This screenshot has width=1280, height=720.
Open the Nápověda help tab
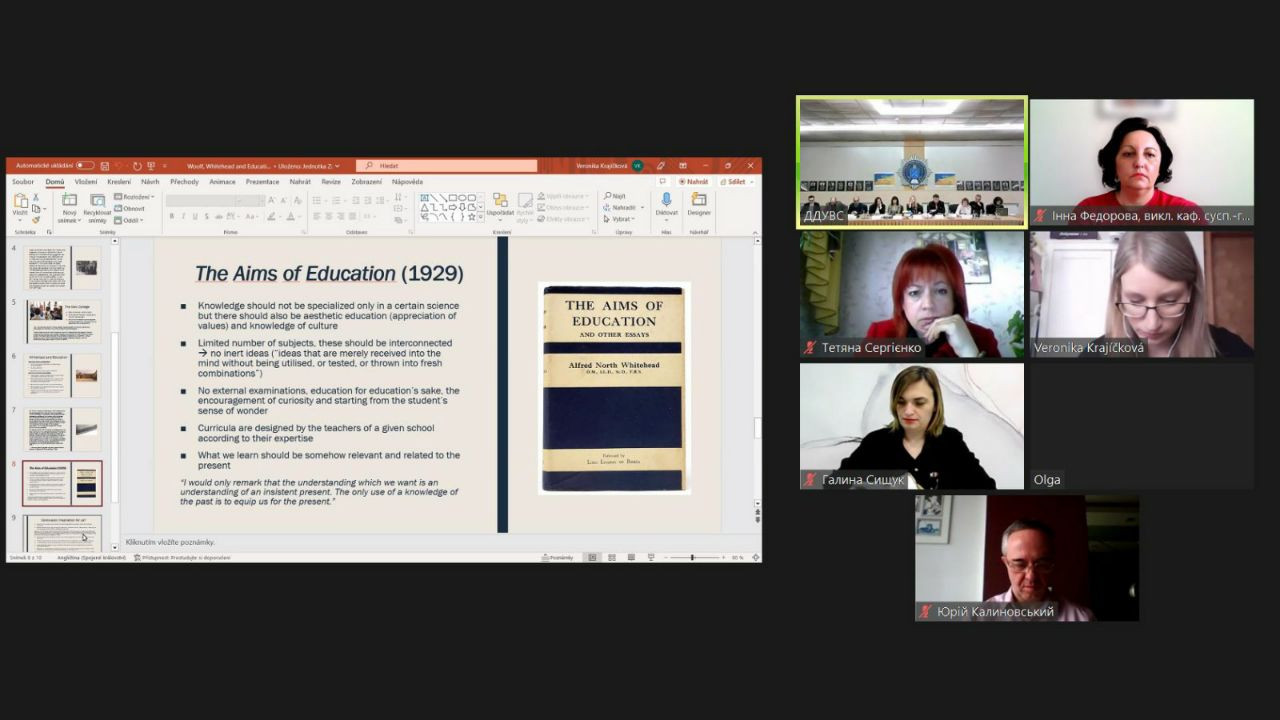tap(407, 182)
